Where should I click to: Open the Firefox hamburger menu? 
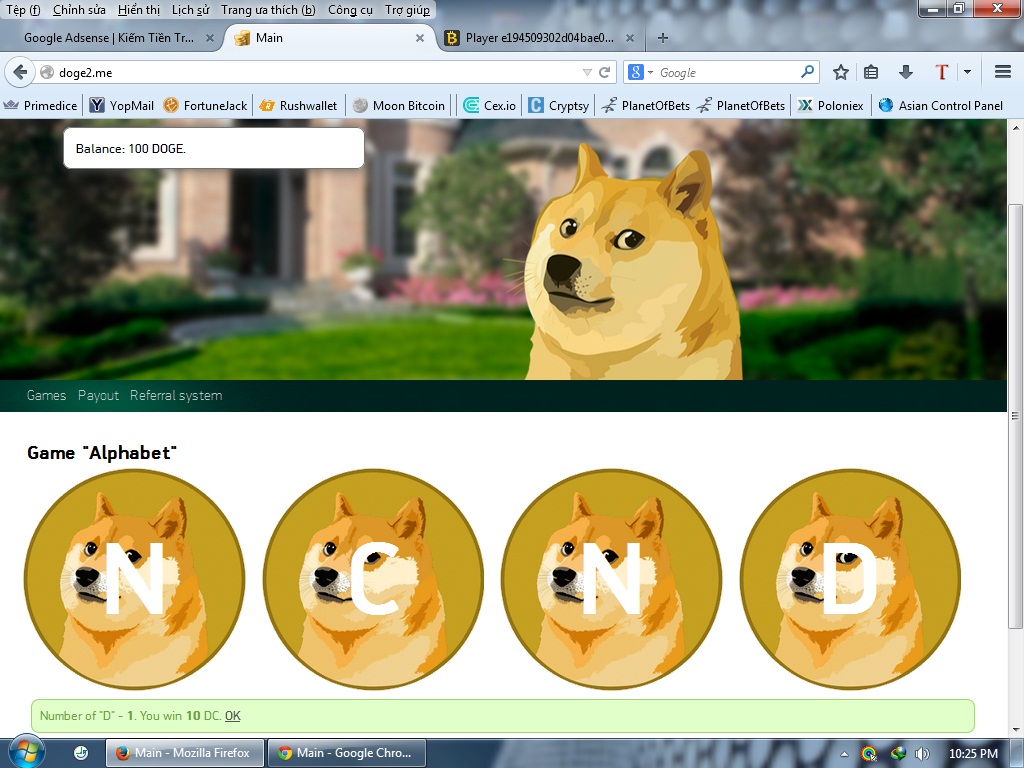point(1002,72)
